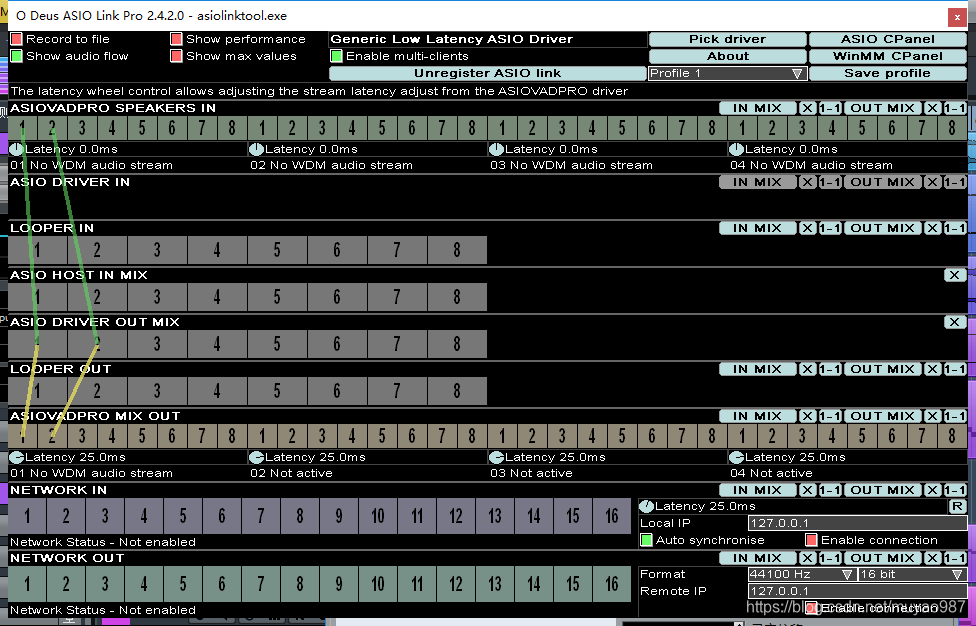Toggle Show audio flow checkbox

(x=16, y=56)
